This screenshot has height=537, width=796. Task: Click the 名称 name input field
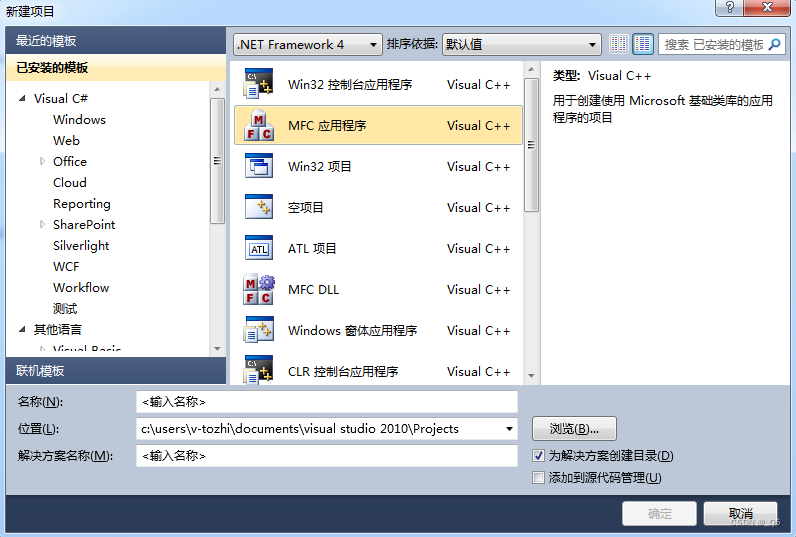[x=327, y=402]
